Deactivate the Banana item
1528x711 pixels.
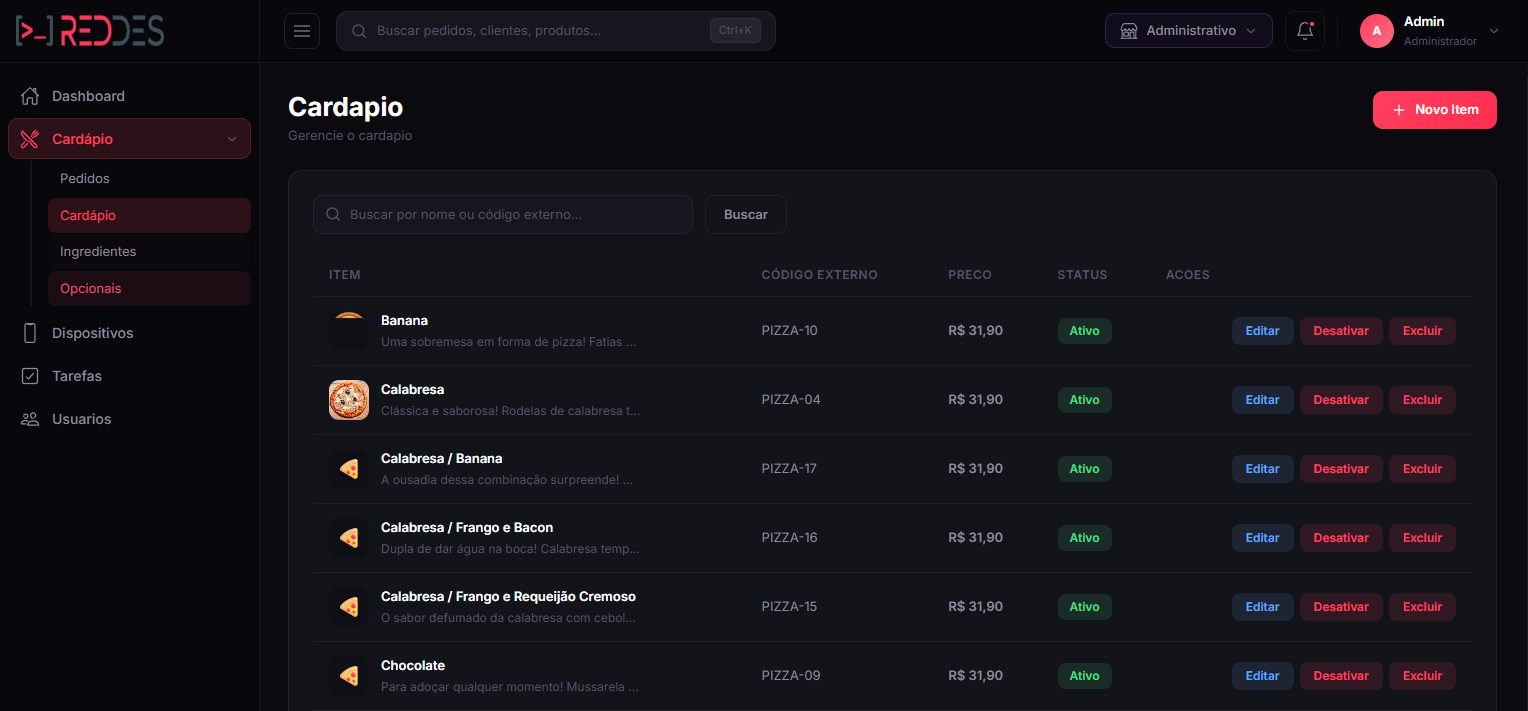(1340, 331)
